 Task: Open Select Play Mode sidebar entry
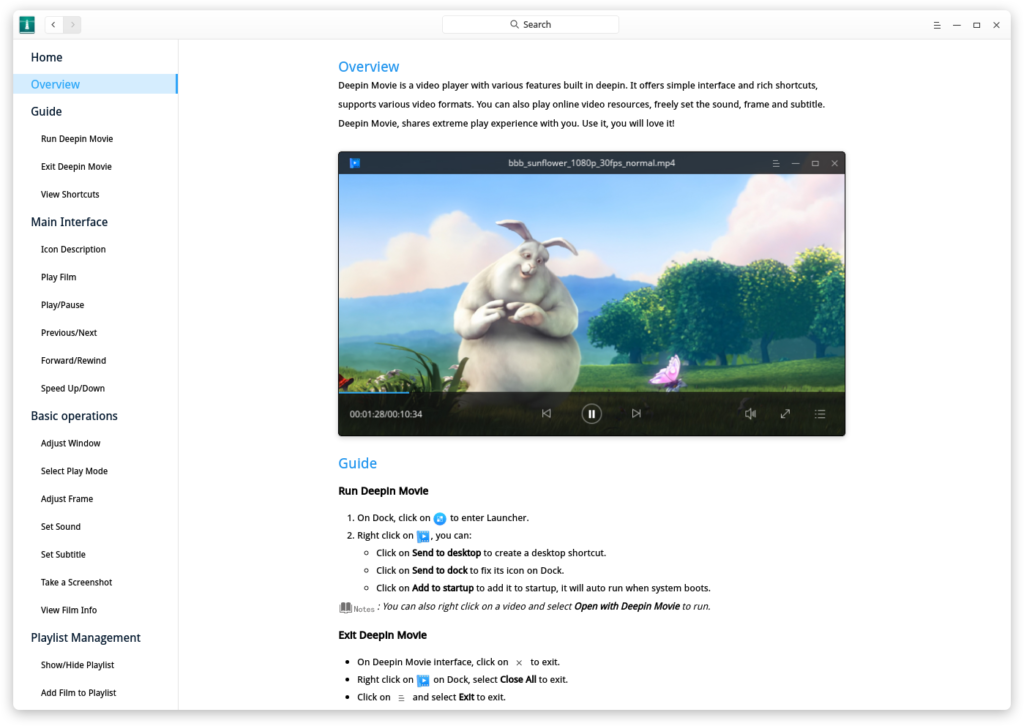(74, 471)
